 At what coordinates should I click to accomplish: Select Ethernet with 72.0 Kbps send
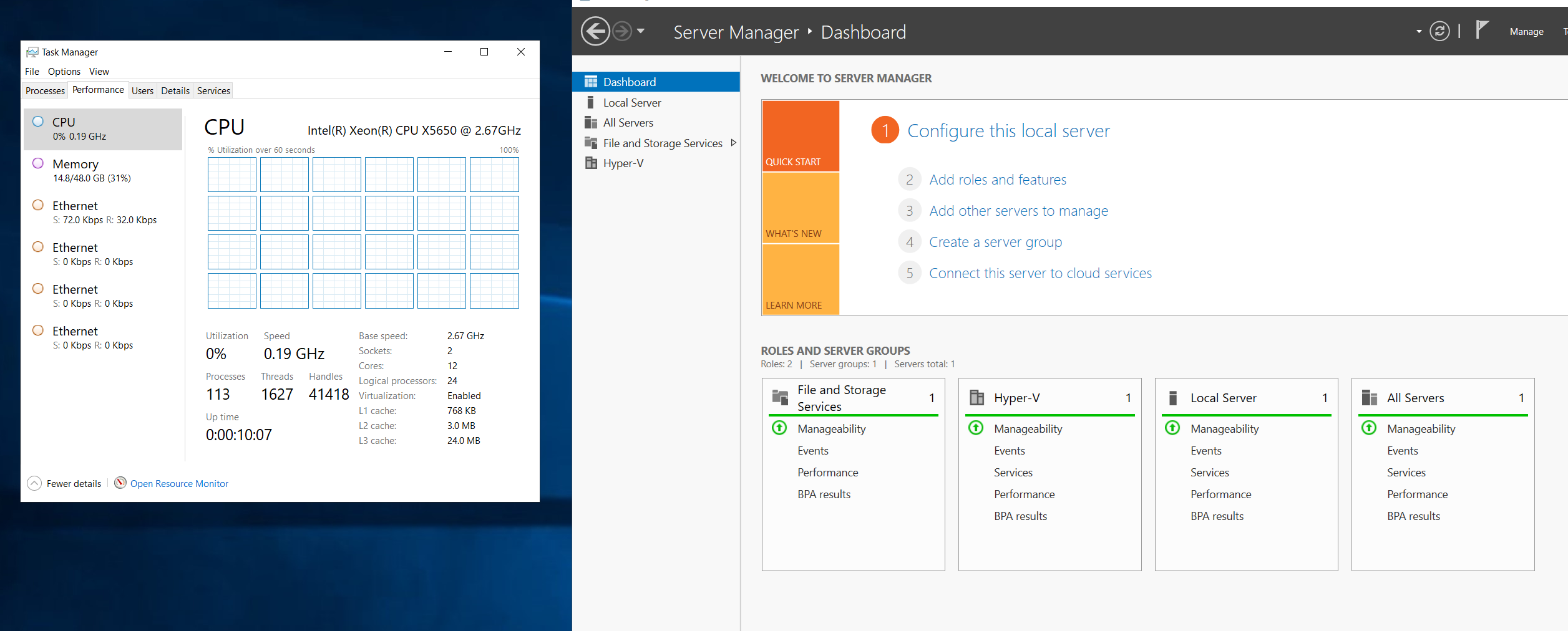[x=103, y=213]
